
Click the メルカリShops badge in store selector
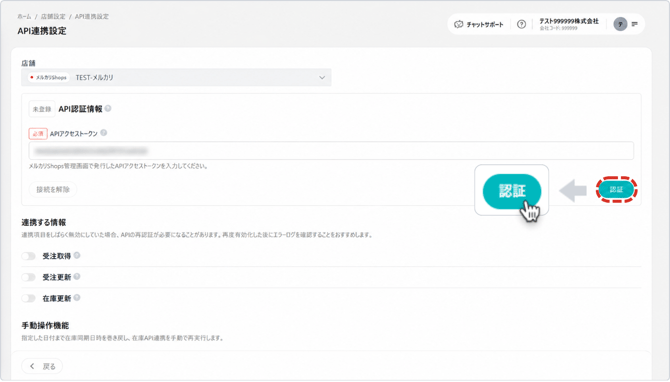pyautogui.click(x=48, y=77)
